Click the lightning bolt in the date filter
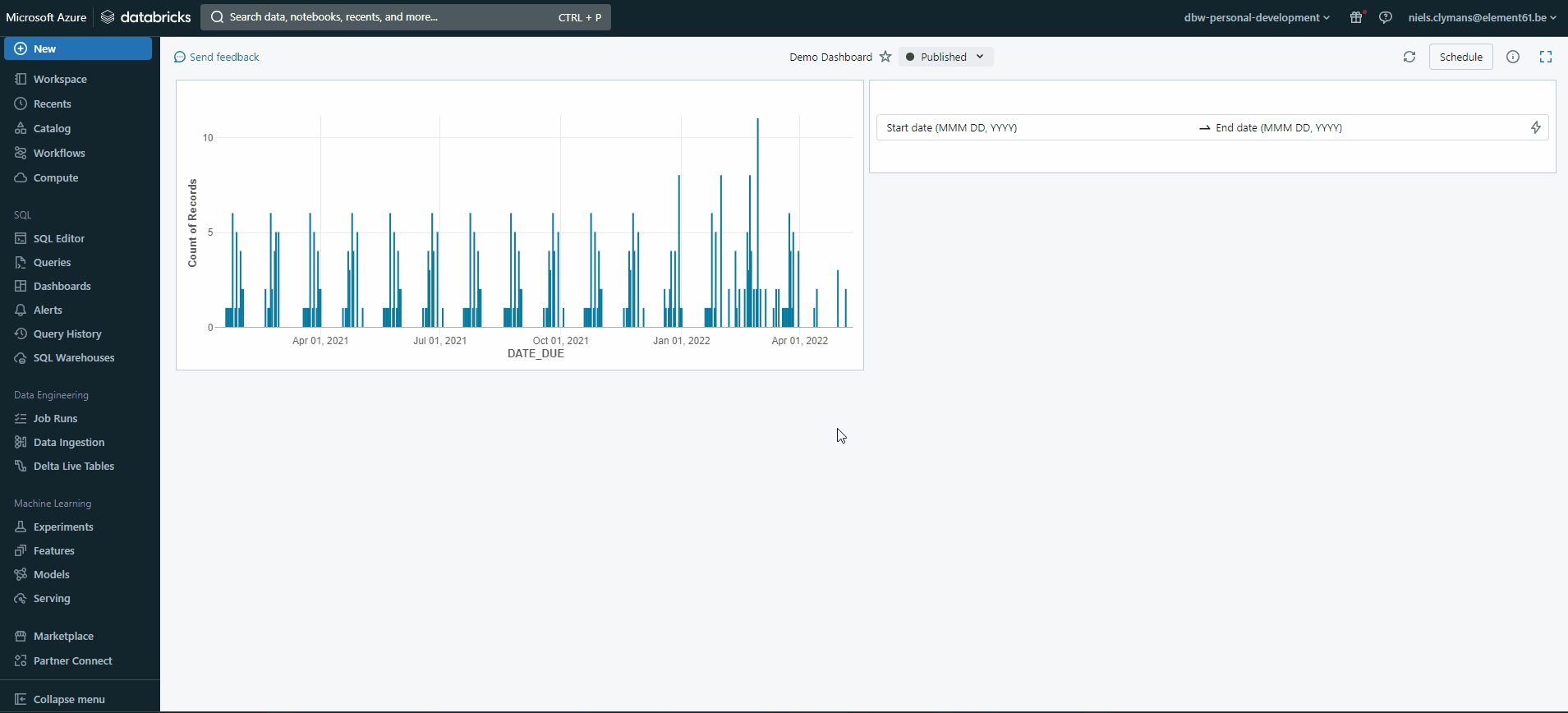This screenshot has width=1568, height=713. [1536, 127]
